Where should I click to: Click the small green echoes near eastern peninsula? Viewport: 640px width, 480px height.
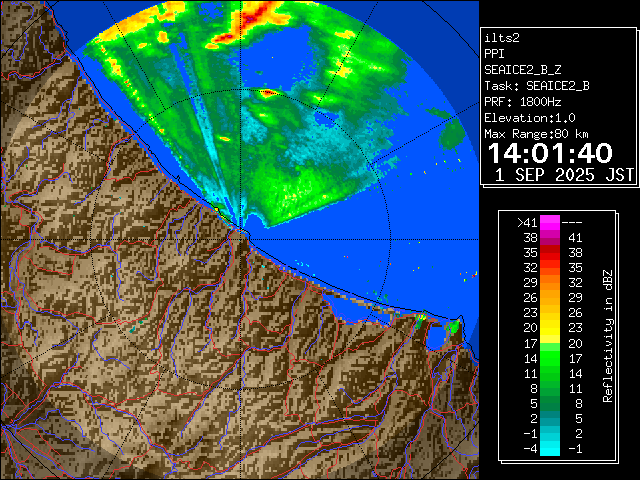point(453,326)
